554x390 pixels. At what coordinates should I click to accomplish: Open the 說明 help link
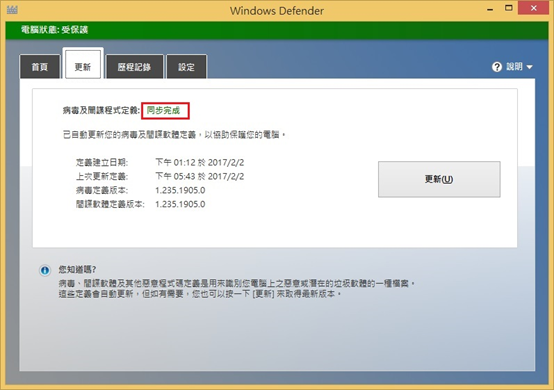point(514,66)
